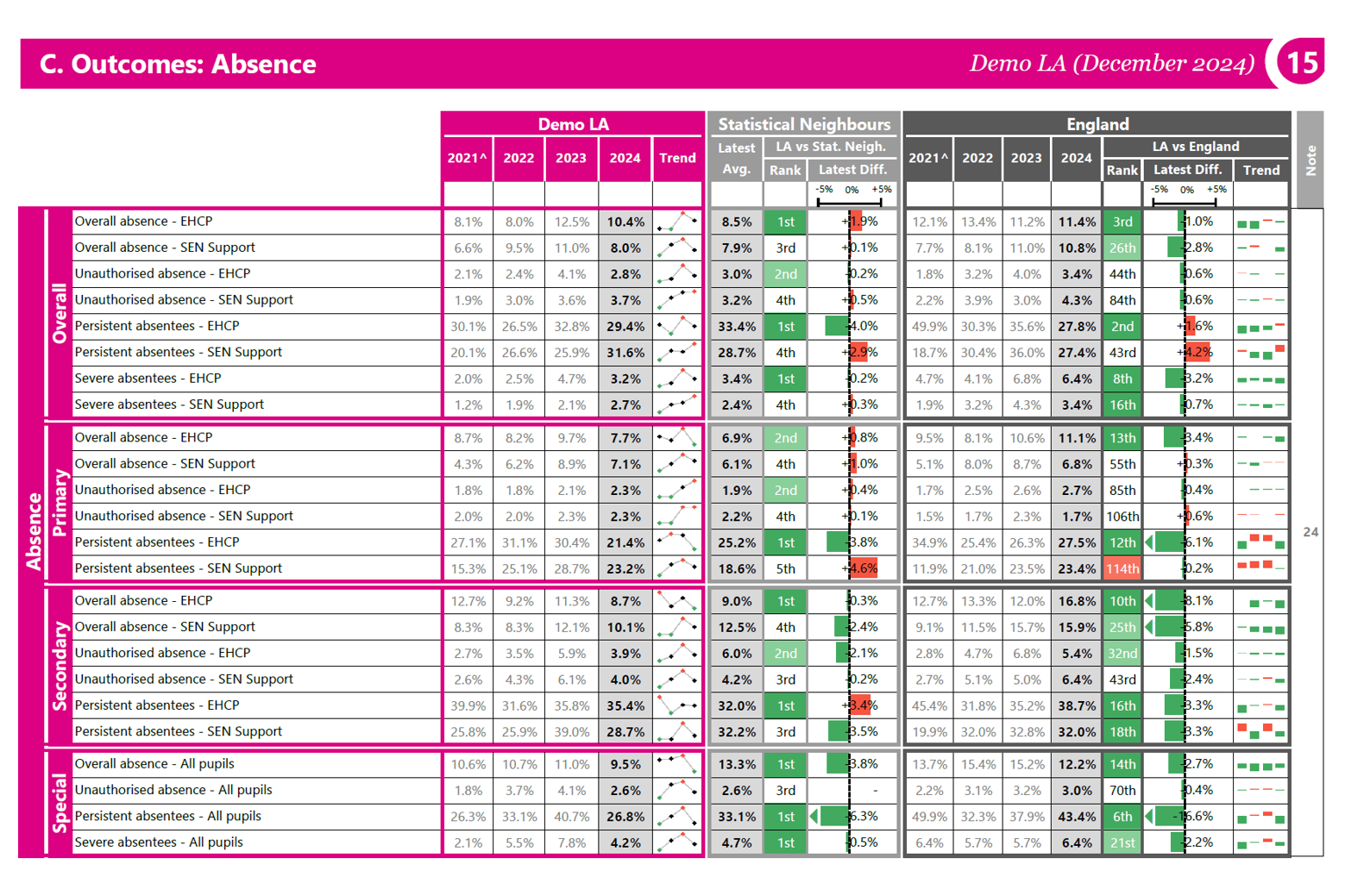Click the Demo LA trend sparkline for Overall absence - EHCP (Overall)
1345x896 pixels.
pyautogui.click(x=677, y=222)
